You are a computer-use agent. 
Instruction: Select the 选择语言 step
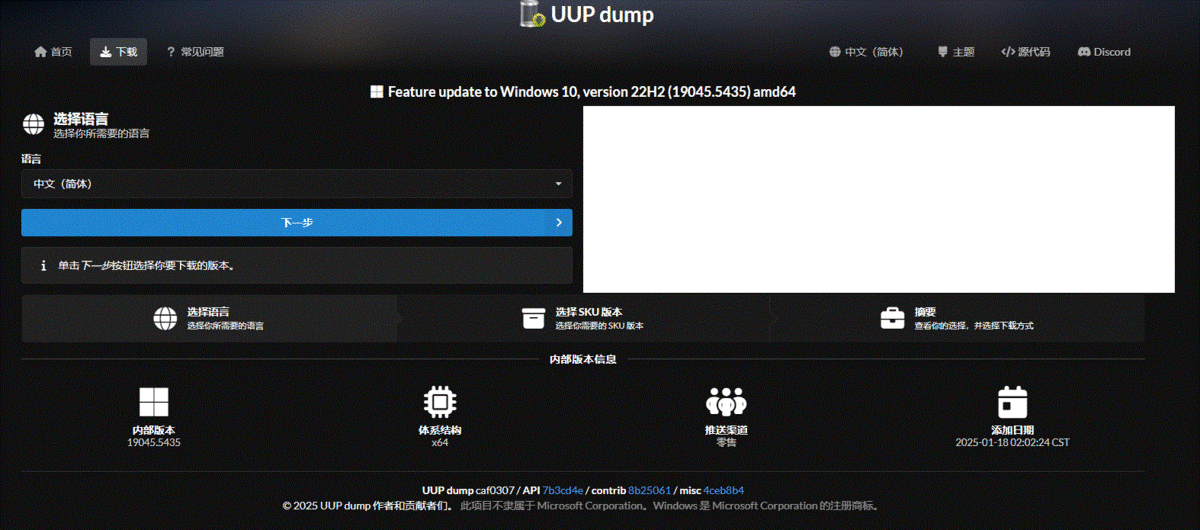(208, 318)
